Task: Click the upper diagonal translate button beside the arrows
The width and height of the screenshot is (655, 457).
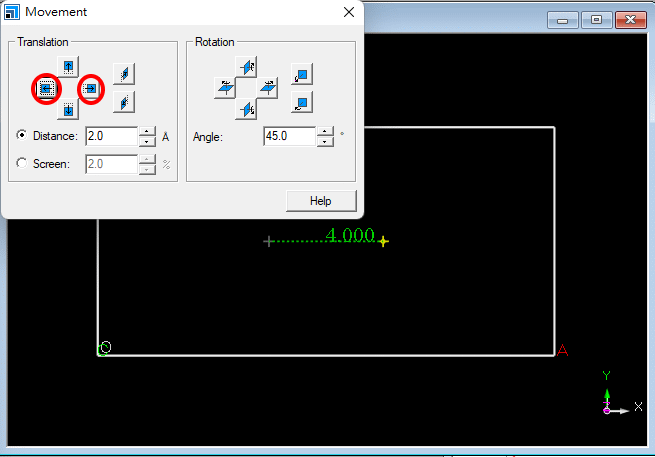Action: [x=124, y=73]
